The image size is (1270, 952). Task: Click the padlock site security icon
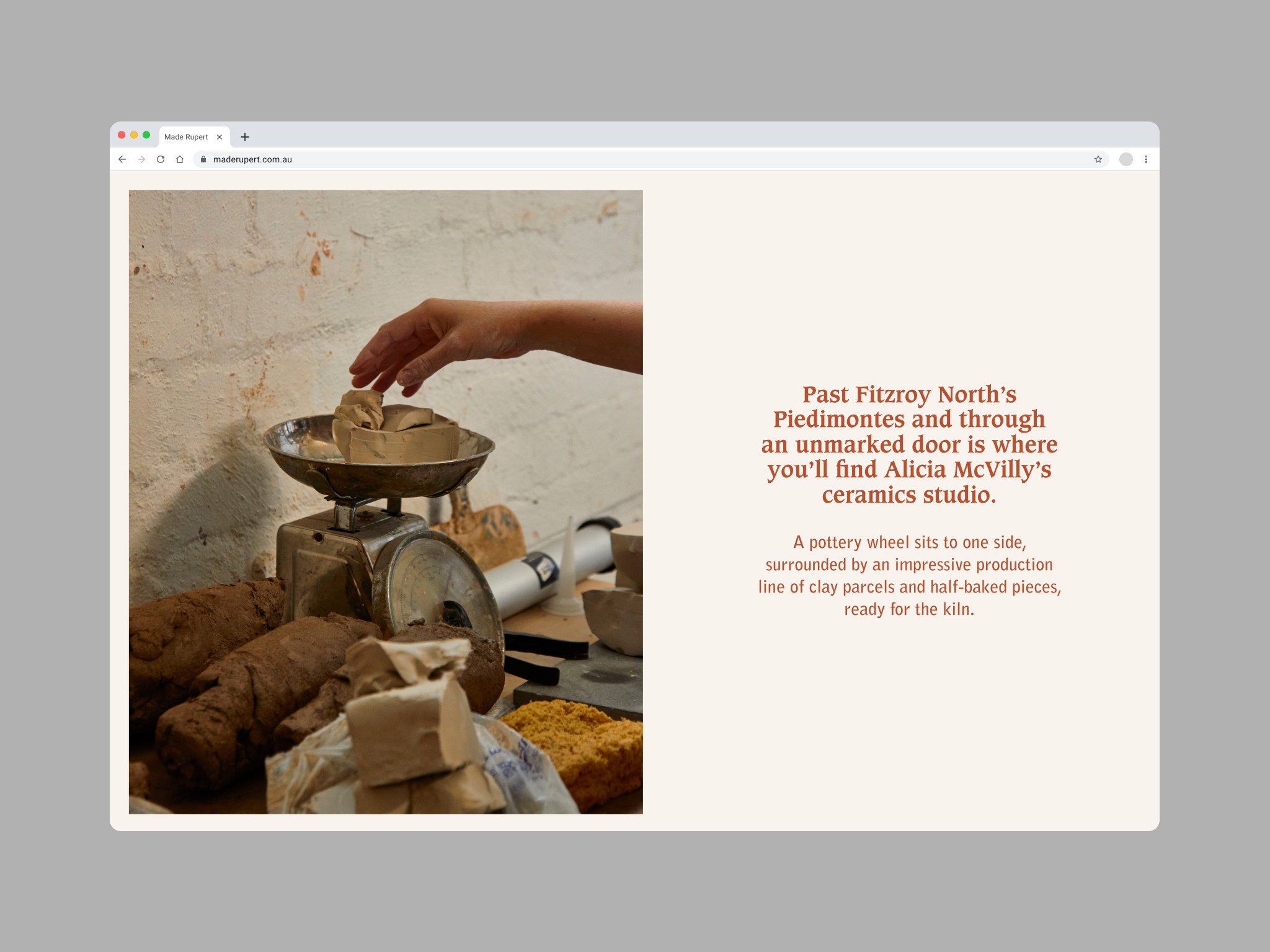click(203, 159)
